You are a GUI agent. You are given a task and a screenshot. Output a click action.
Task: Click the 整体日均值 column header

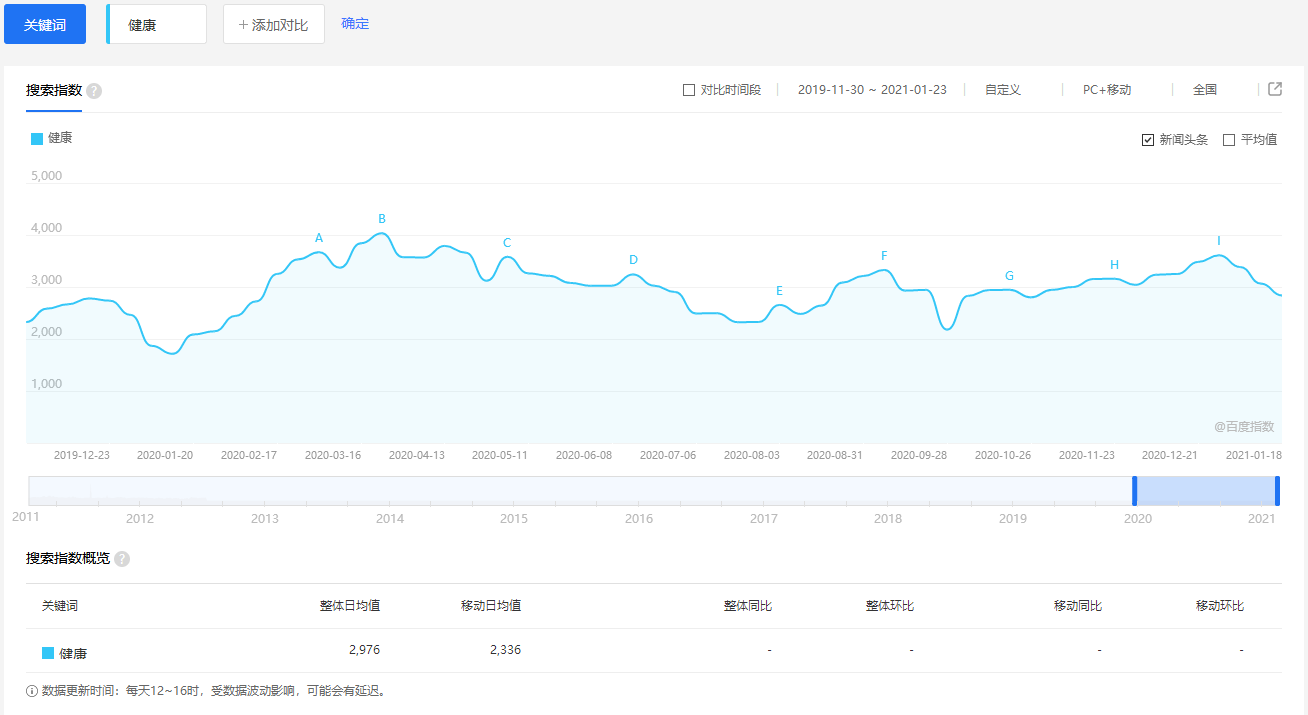pyautogui.click(x=350, y=606)
